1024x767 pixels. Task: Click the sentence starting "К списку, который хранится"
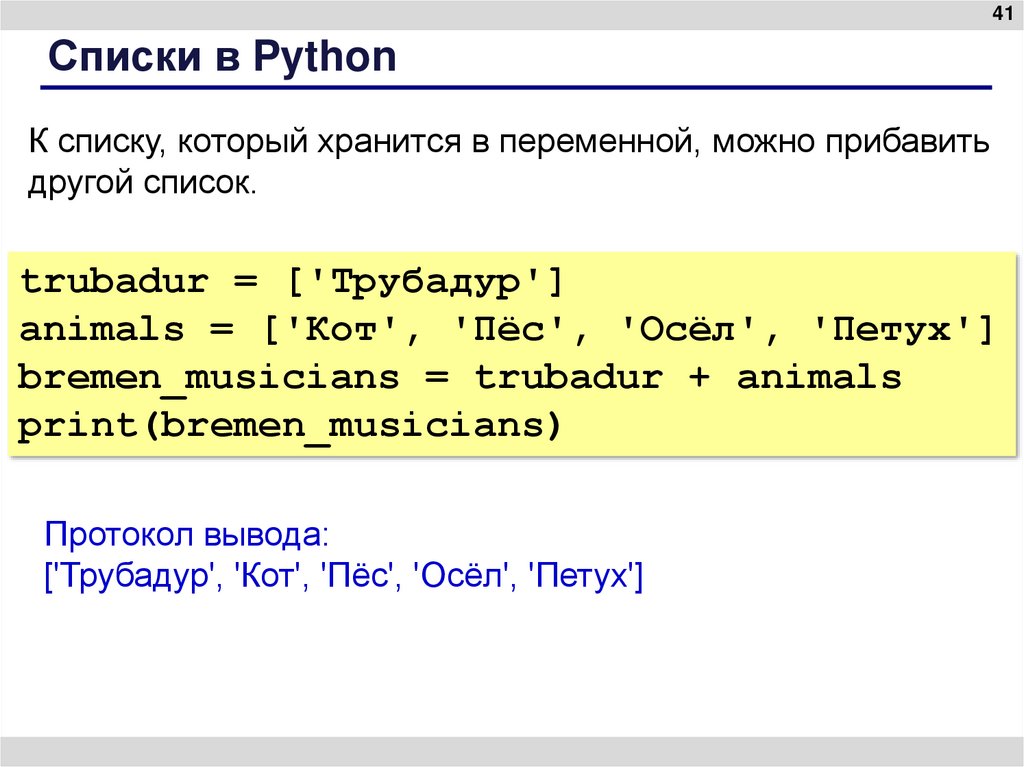[x=508, y=142]
